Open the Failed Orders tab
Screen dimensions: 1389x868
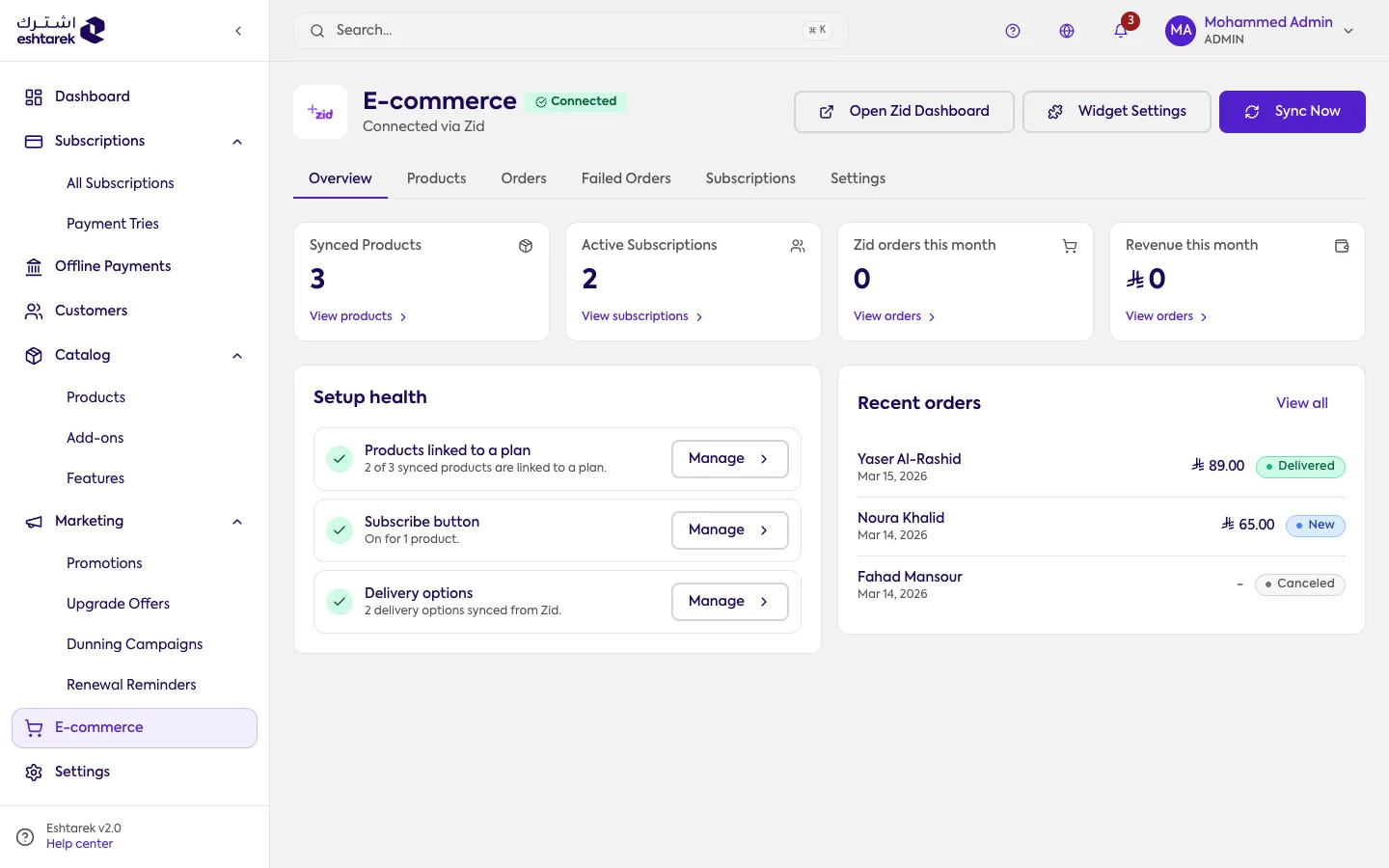click(x=626, y=178)
